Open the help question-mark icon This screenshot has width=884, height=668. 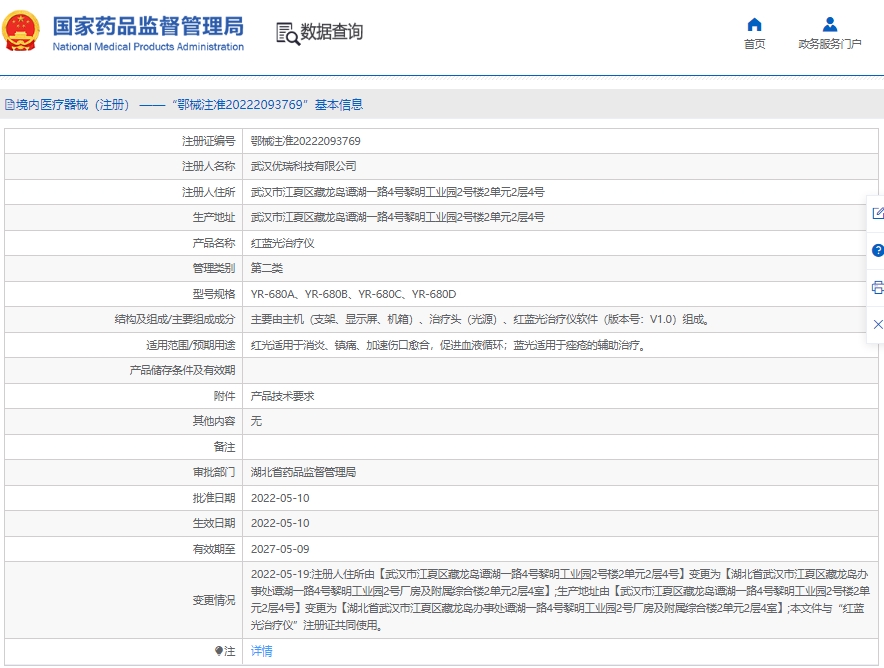point(877,250)
